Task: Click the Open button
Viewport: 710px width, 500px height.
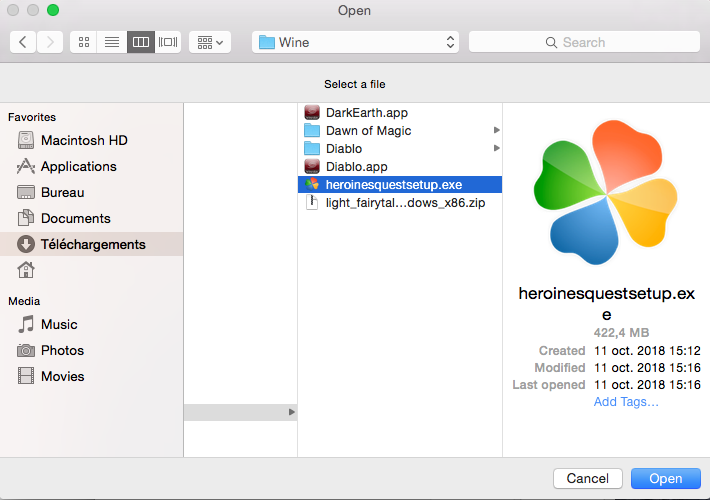Action: click(x=666, y=478)
